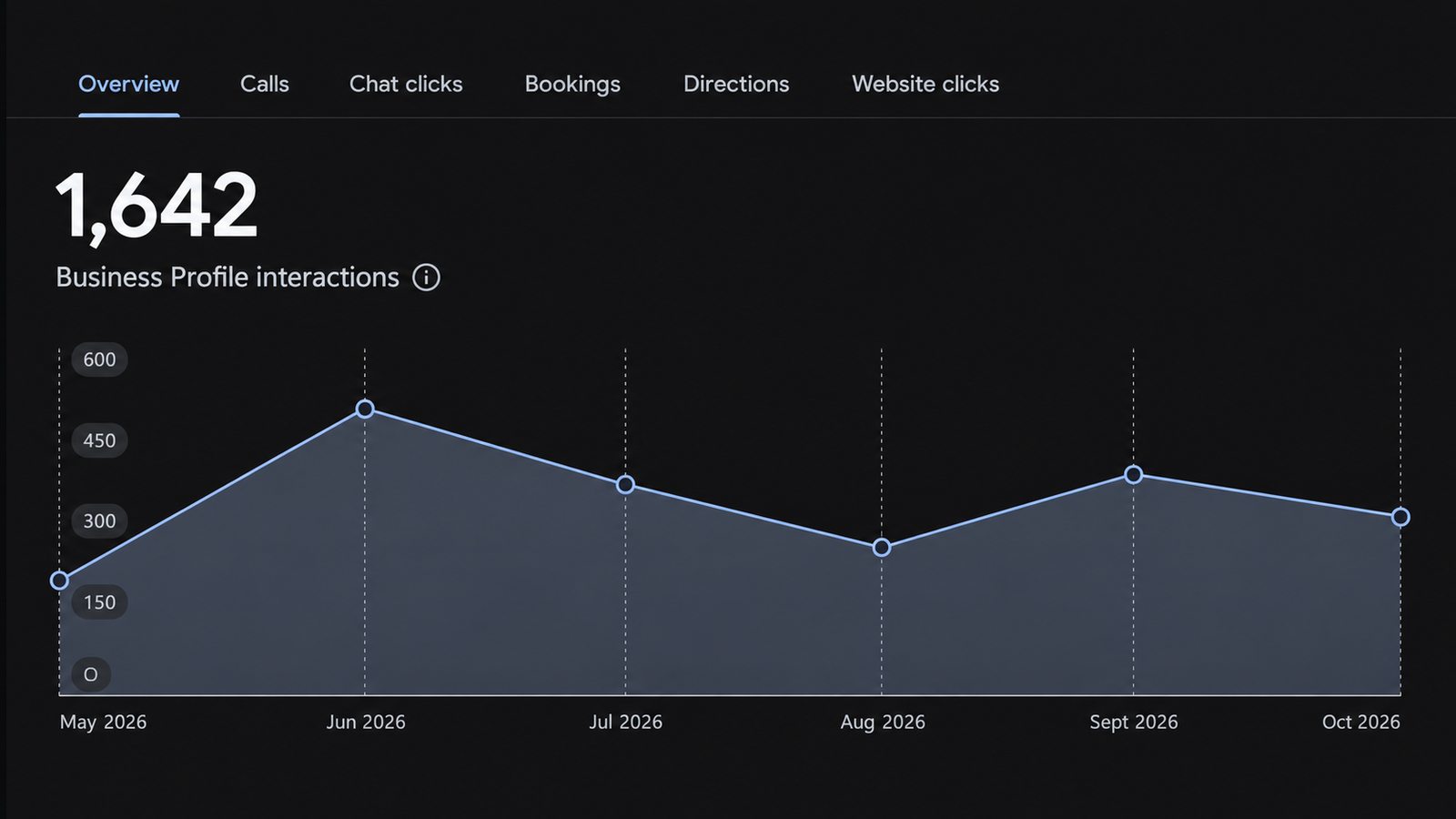Click the 0 y-axis label
Image resolution: width=1456 pixels, height=819 pixels.
(90, 674)
